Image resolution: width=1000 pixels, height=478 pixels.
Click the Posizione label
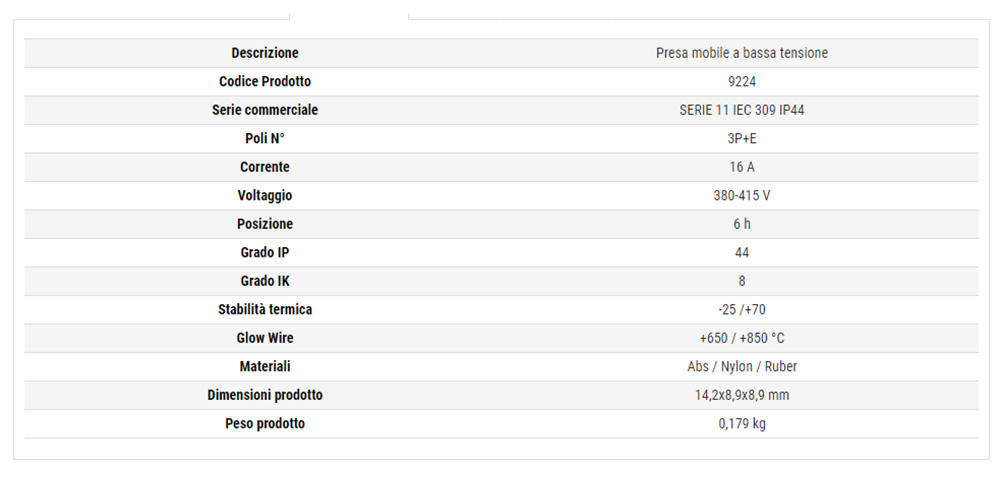(x=265, y=224)
